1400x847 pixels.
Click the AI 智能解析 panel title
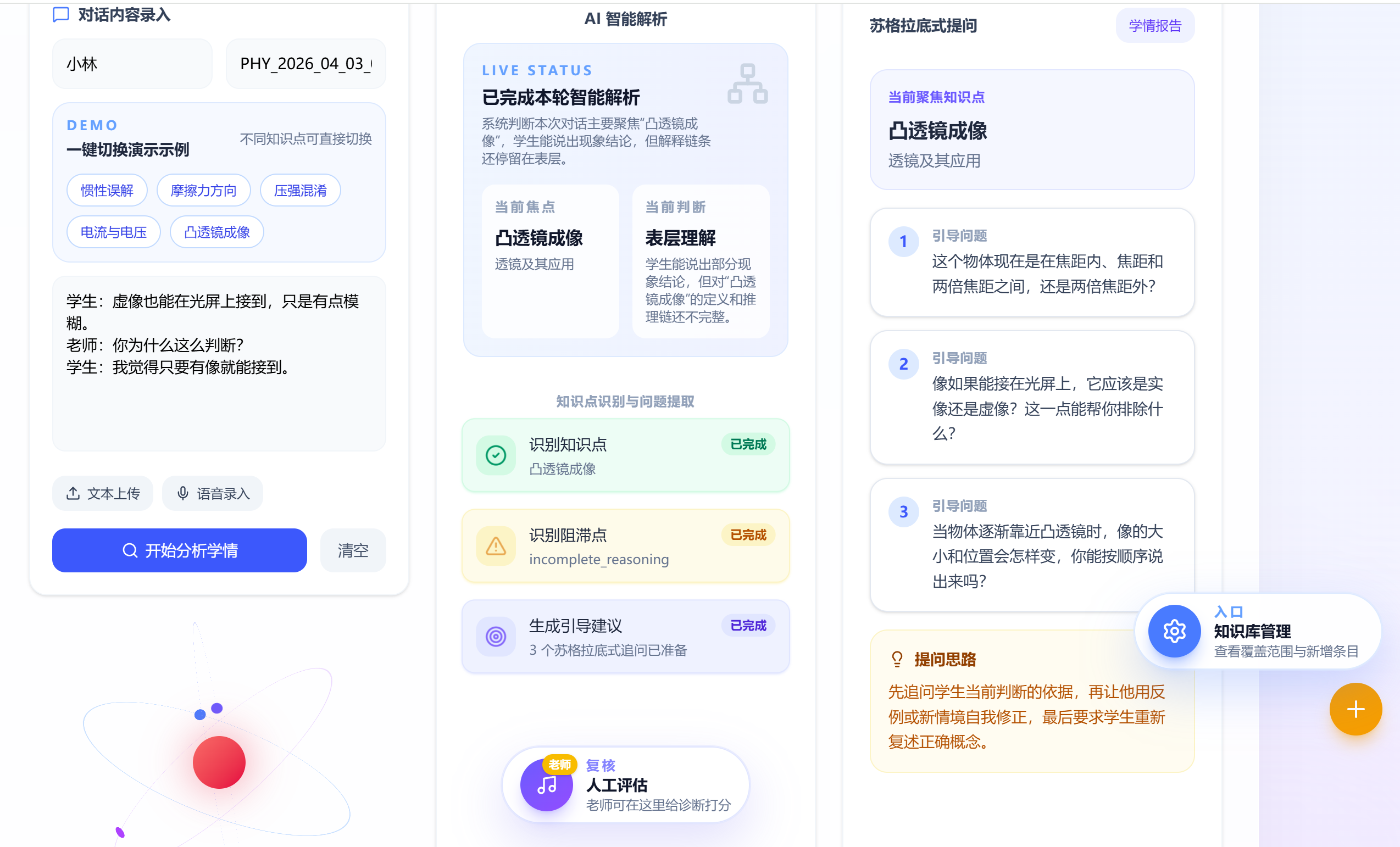click(x=626, y=19)
